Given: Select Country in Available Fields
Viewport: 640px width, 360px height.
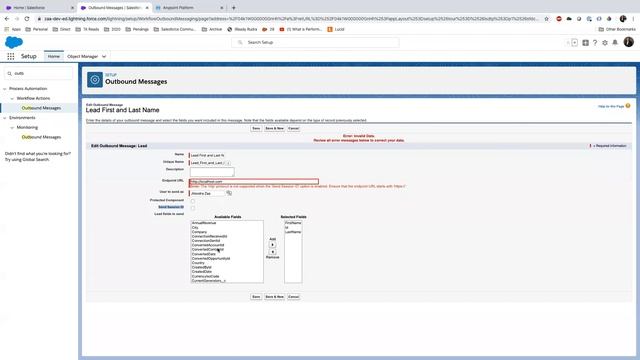Looking at the screenshot, I should (198, 263).
